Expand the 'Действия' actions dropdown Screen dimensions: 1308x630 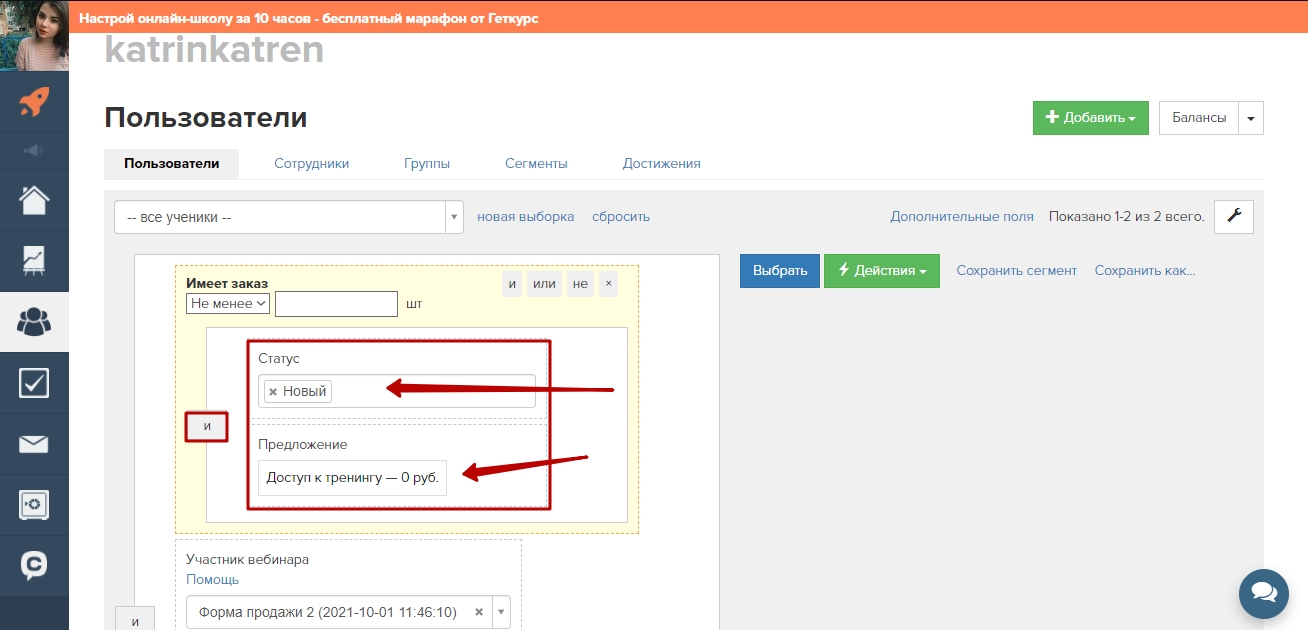pyautogui.click(x=881, y=271)
